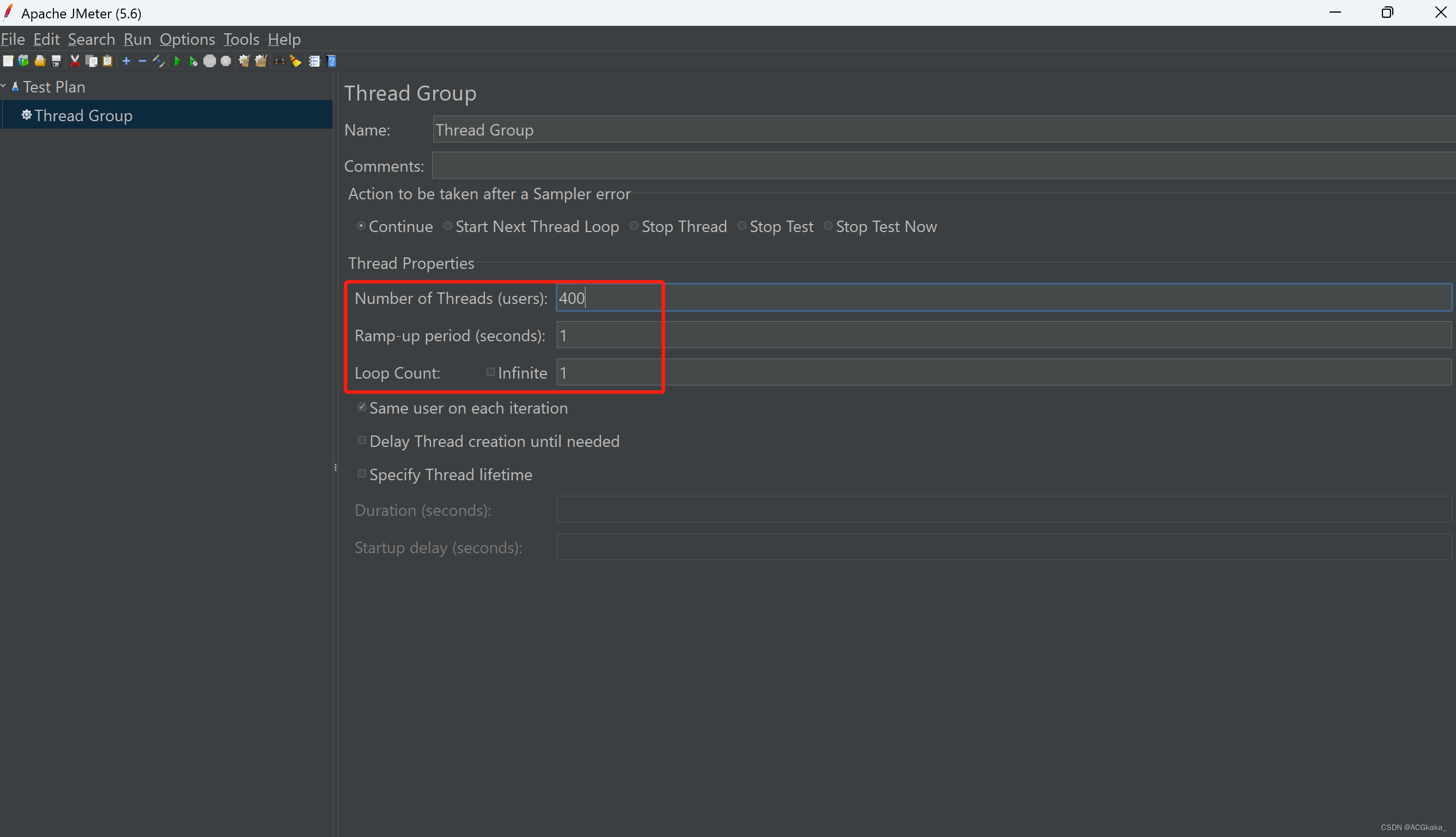Collapse the Test Plan tree node

3,86
